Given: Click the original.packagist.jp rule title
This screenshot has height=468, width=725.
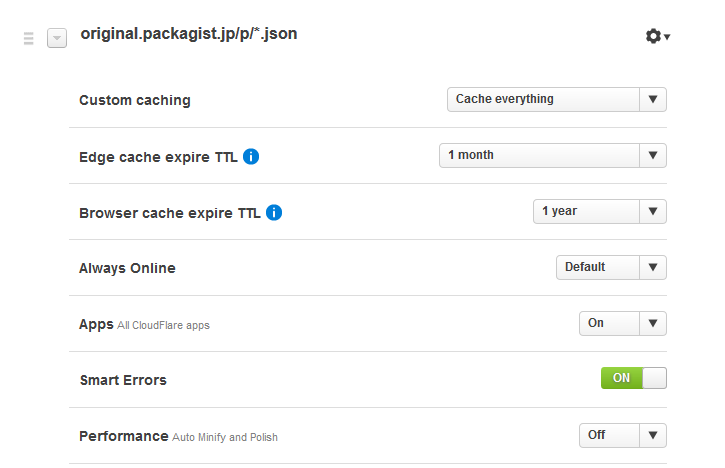Looking at the screenshot, I should pos(189,34).
